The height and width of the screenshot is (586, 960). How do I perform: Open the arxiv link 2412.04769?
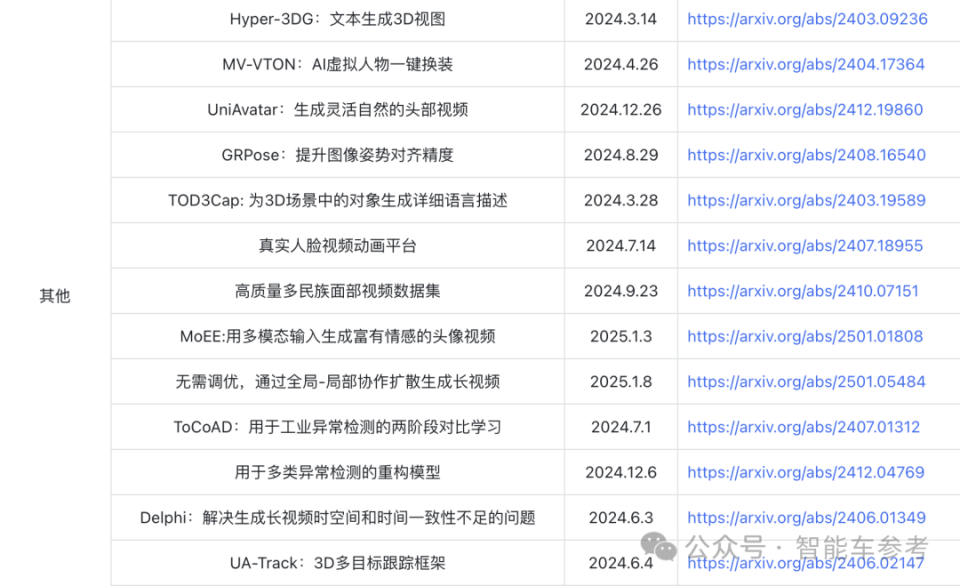(806, 472)
